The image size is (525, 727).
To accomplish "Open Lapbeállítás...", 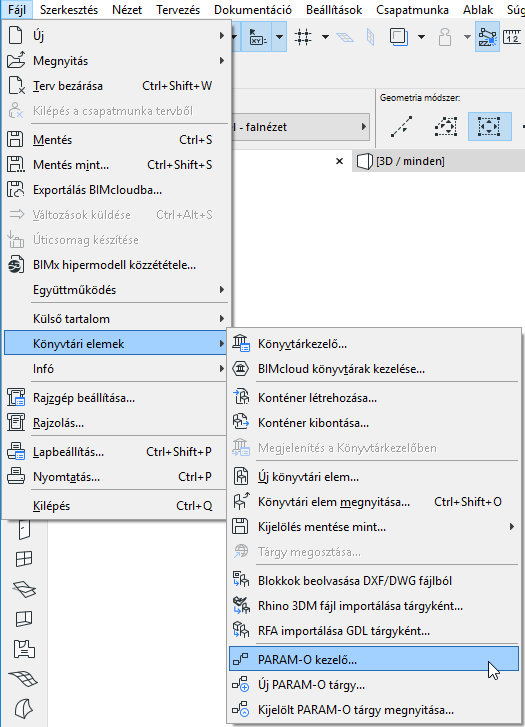I will pyautogui.click(x=116, y=452).
